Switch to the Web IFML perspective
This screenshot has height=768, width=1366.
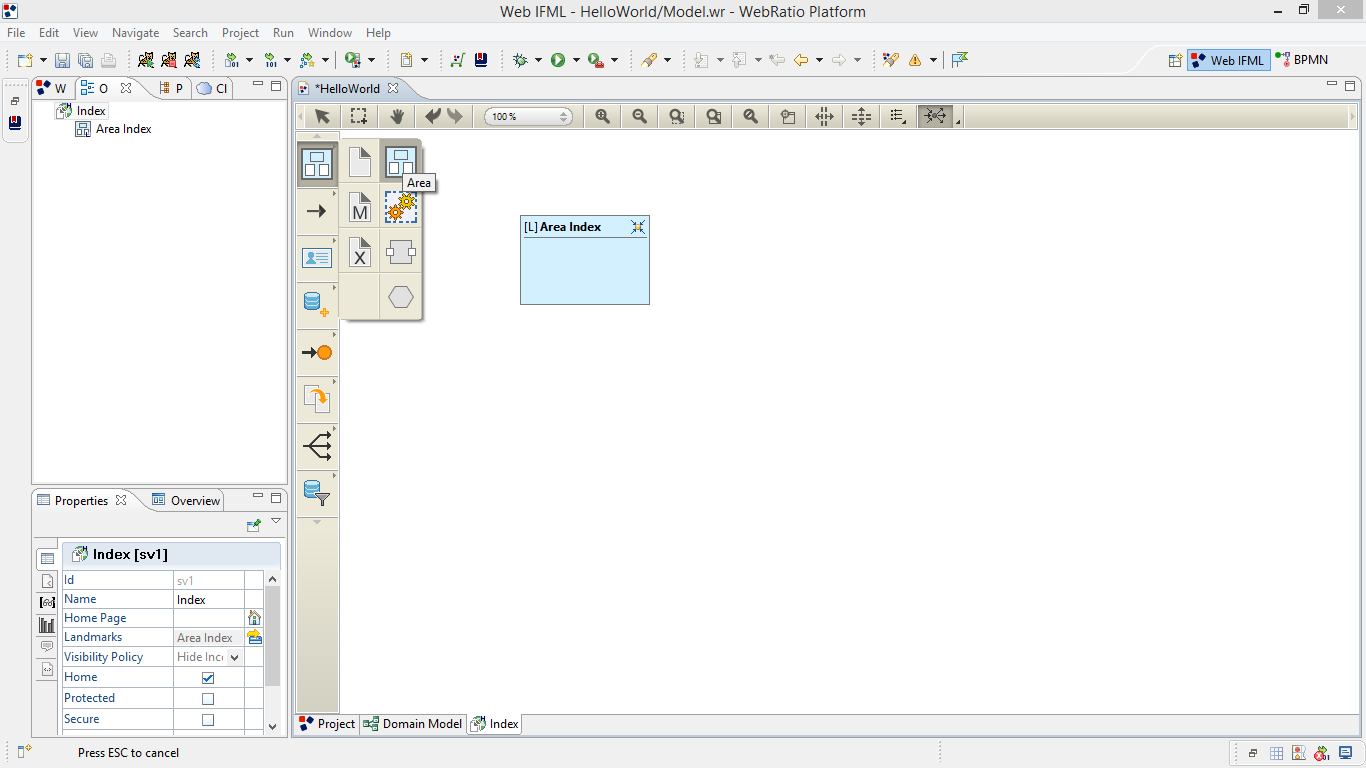(1228, 60)
